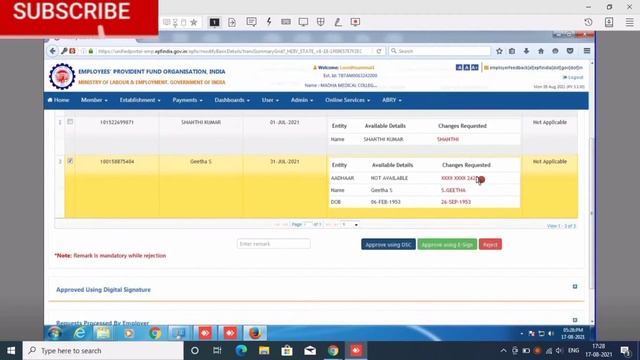Viewport: 640px width, 360px height.
Task: Show hidden system tray icons chevron
Action: [503, 351]
